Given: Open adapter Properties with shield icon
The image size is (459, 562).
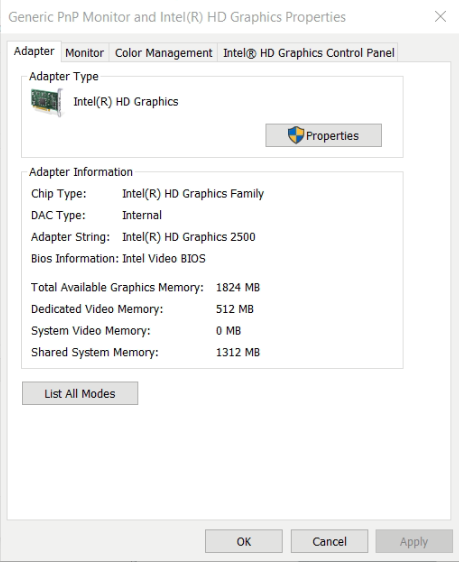Looking at the screenshot, I should click(x=324, y=135).
